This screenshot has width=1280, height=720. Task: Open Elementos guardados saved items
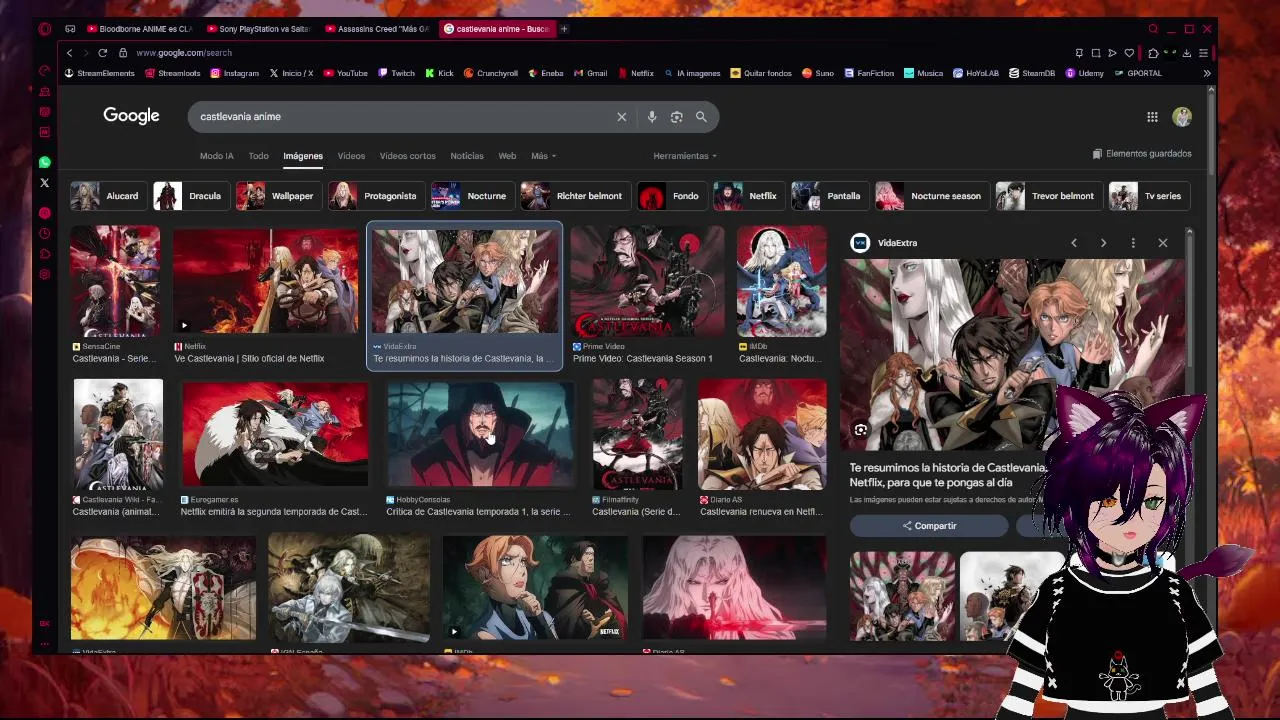point(1142,154)
